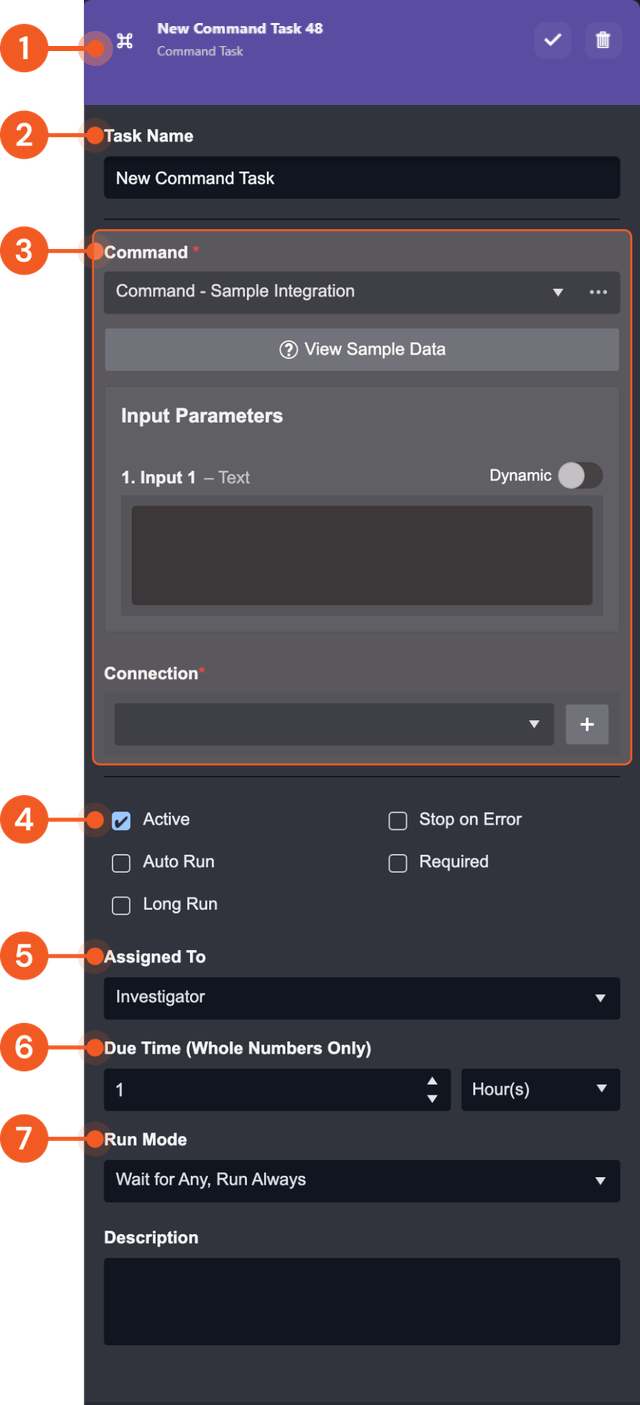Click the View Sample Data button
This screenshot has width=640, height=1405.
point(362,350)
